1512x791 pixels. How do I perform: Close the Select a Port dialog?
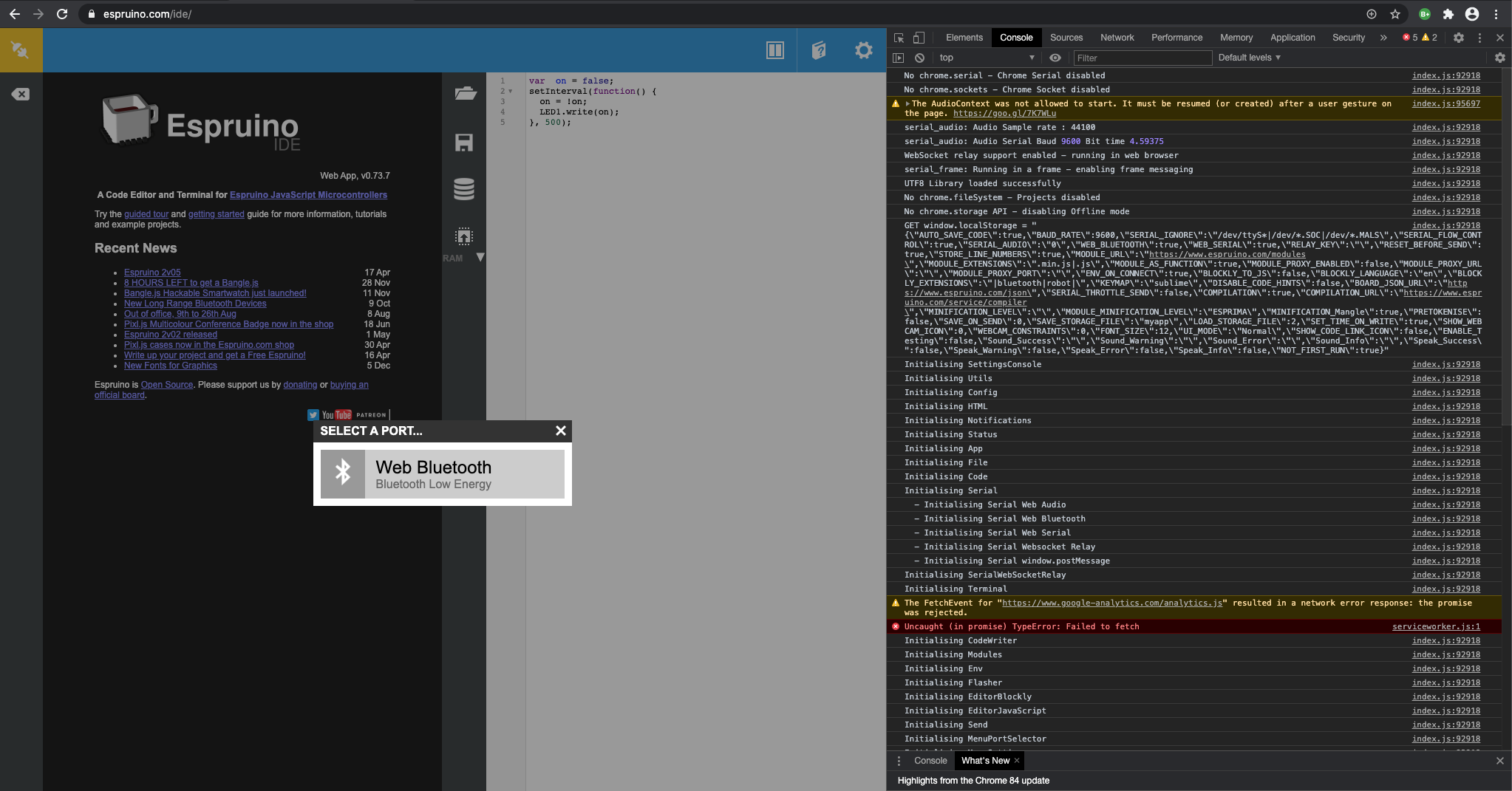click(561, 431)
